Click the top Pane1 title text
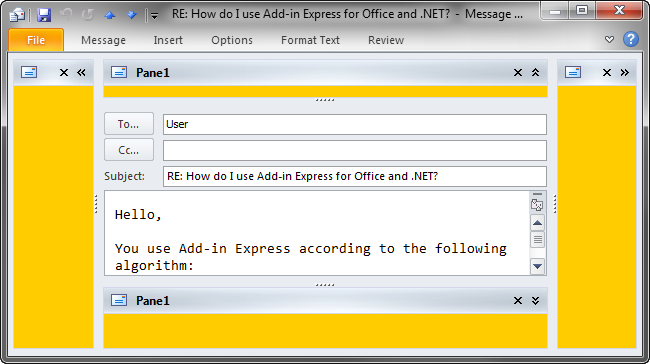Viewport: 650px width, 364px height. 153,73
